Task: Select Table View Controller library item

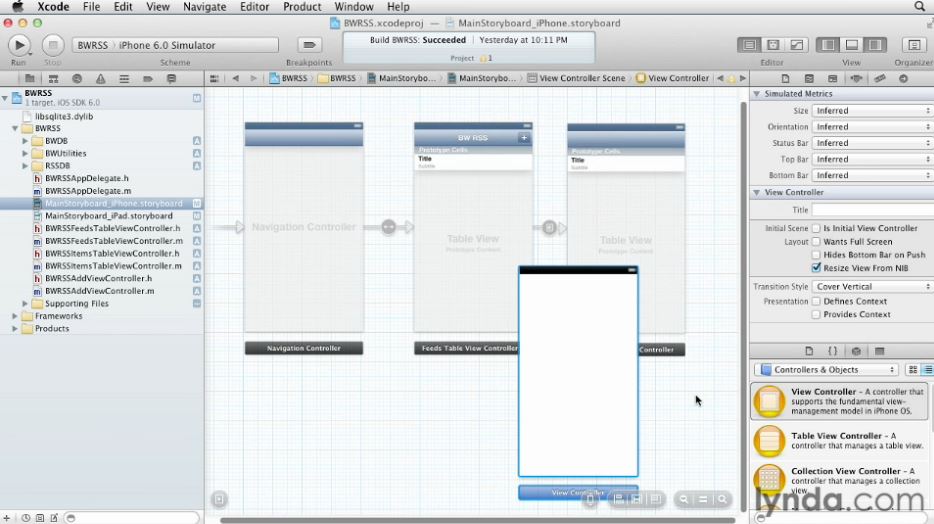Action: click(839, 441)
